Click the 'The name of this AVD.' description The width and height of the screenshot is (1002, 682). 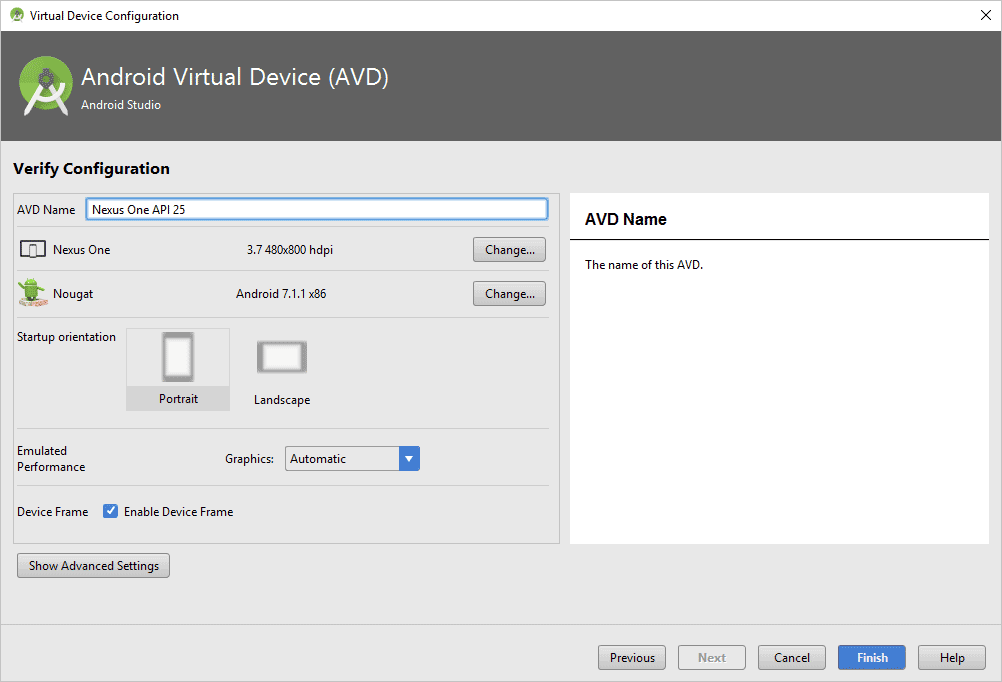(x=643, y=265)
